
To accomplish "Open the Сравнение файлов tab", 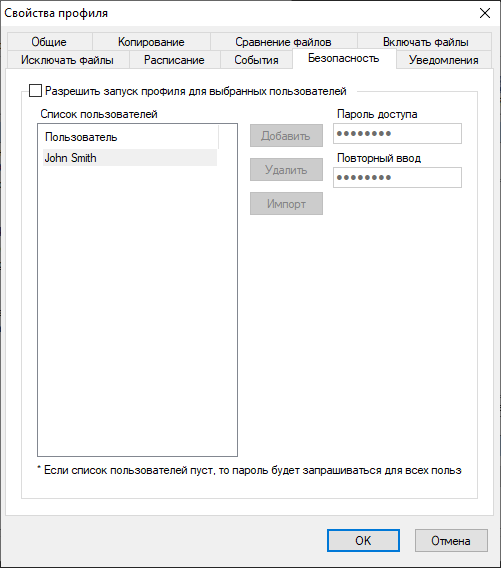I will (283, 42).
